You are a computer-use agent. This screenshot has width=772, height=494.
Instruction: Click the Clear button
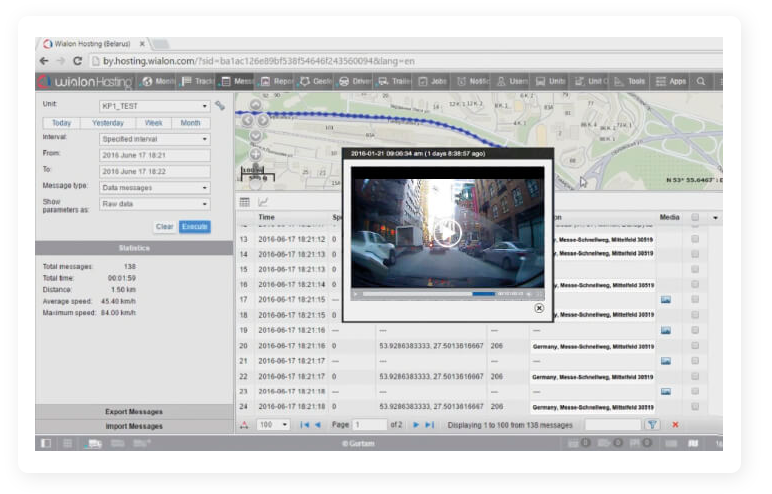[164, 227]
